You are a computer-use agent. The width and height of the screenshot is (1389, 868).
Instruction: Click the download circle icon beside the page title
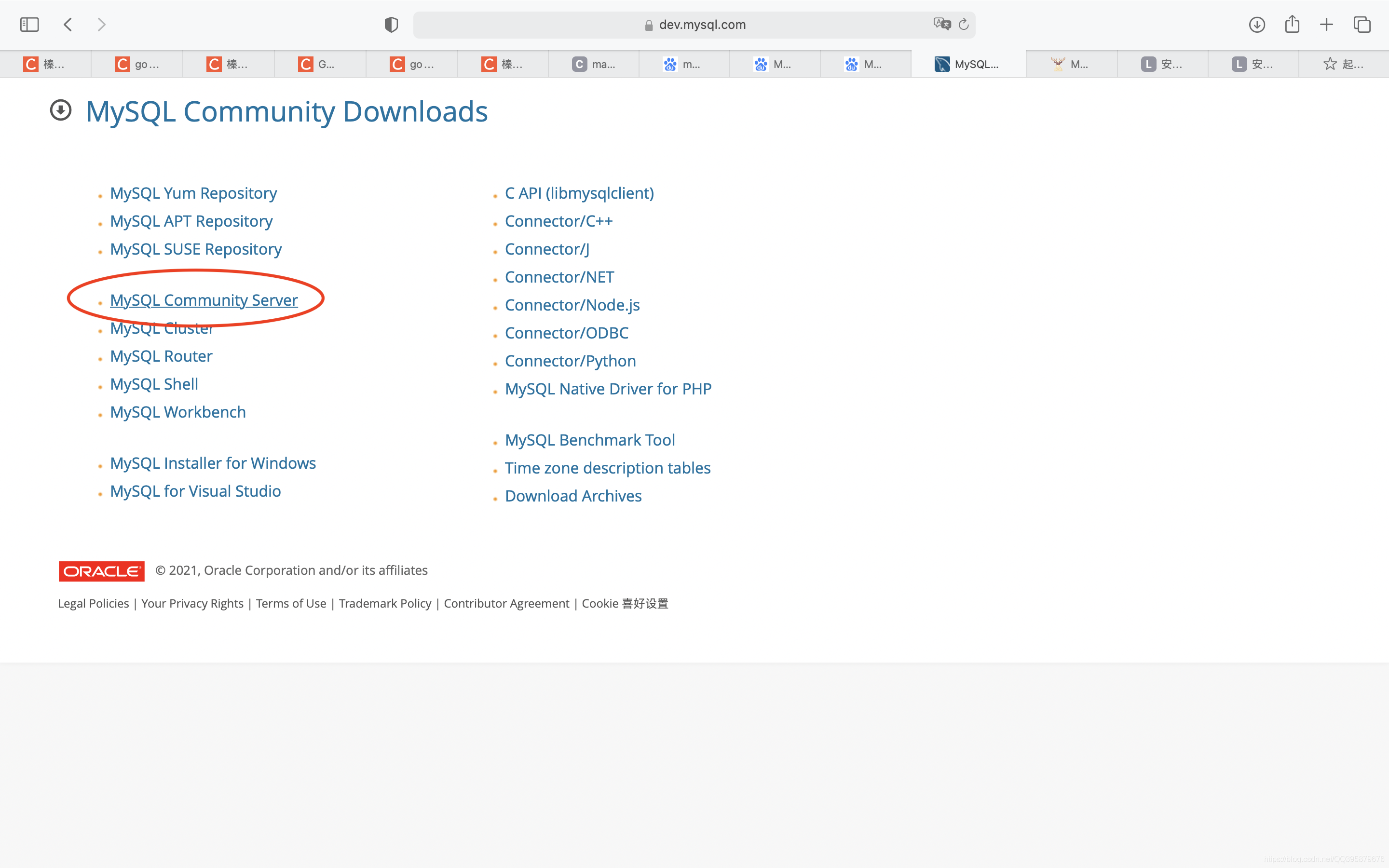coord(61,110)
